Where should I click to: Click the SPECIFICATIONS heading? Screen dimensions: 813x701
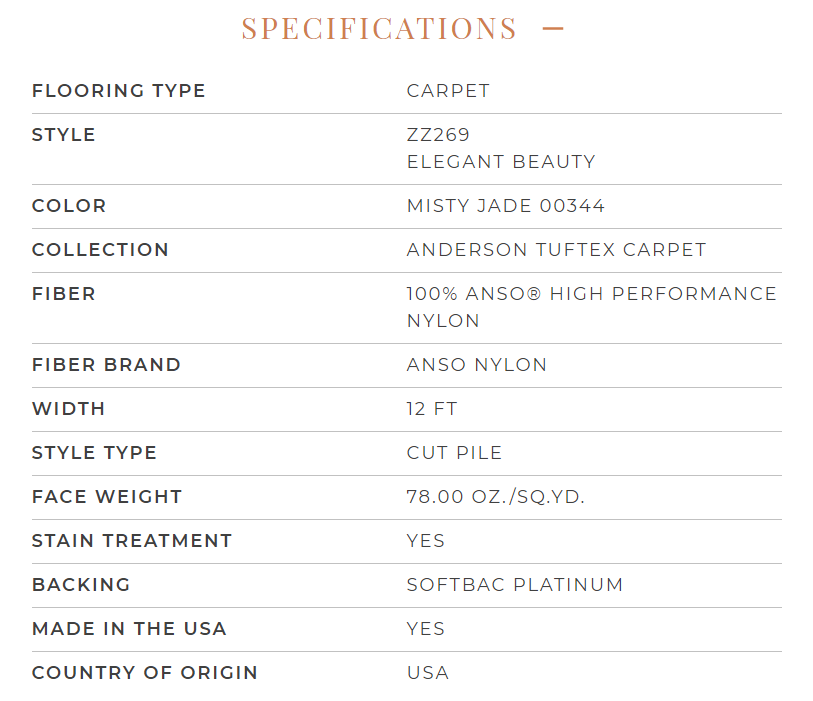[379, 29]
